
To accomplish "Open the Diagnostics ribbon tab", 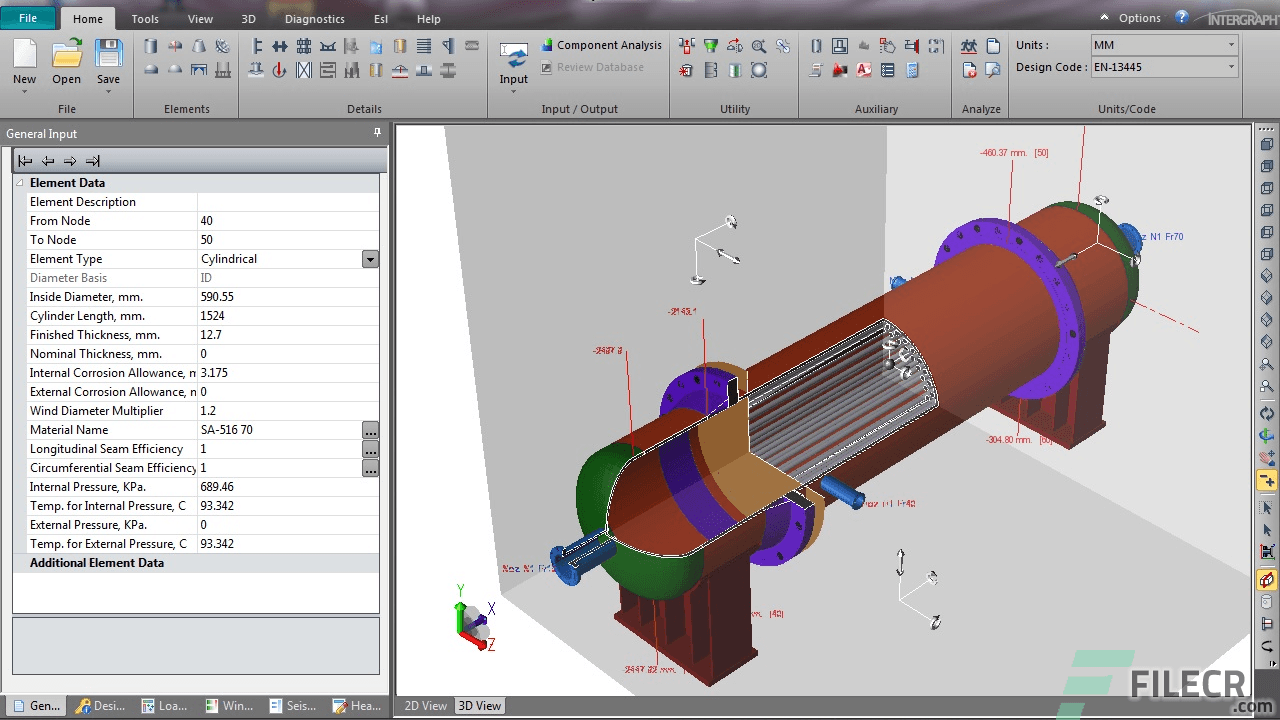I will coord(314,19).
